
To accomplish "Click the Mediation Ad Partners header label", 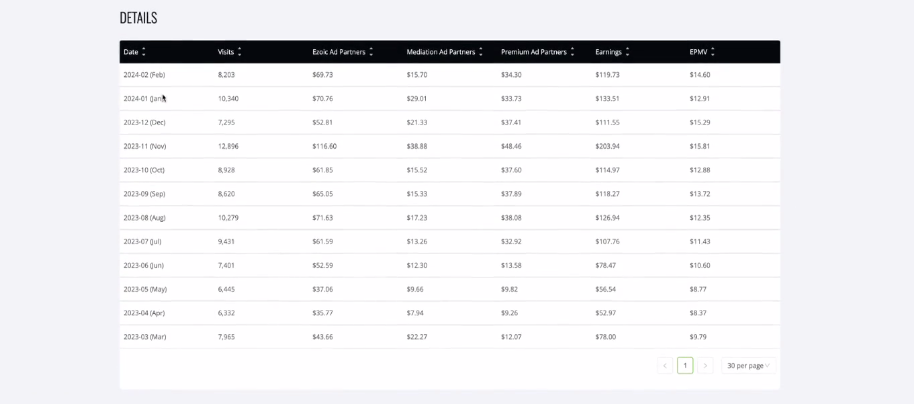I will pos(441,52).
